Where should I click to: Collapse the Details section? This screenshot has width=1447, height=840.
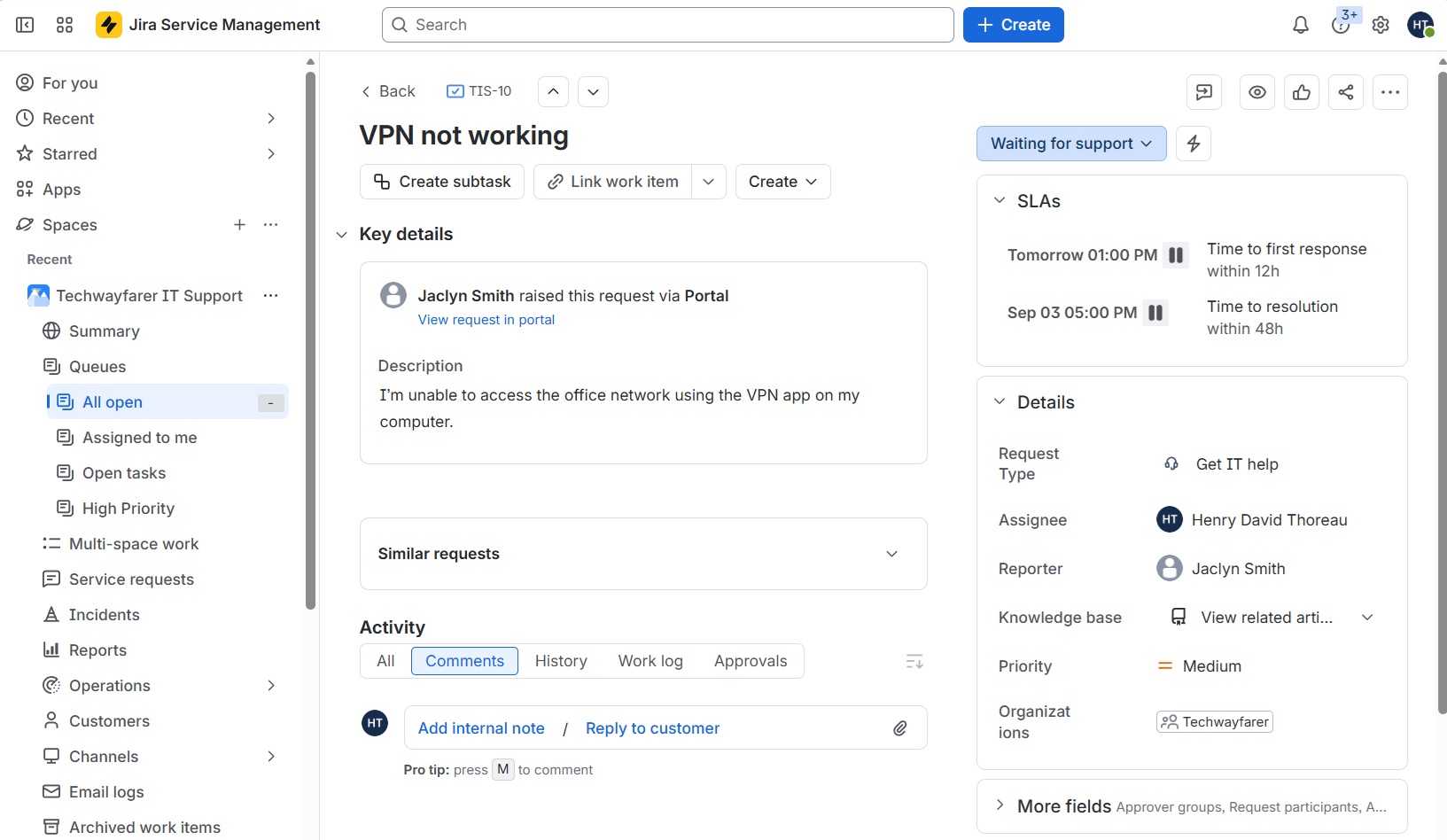(x=1000, y=401)
